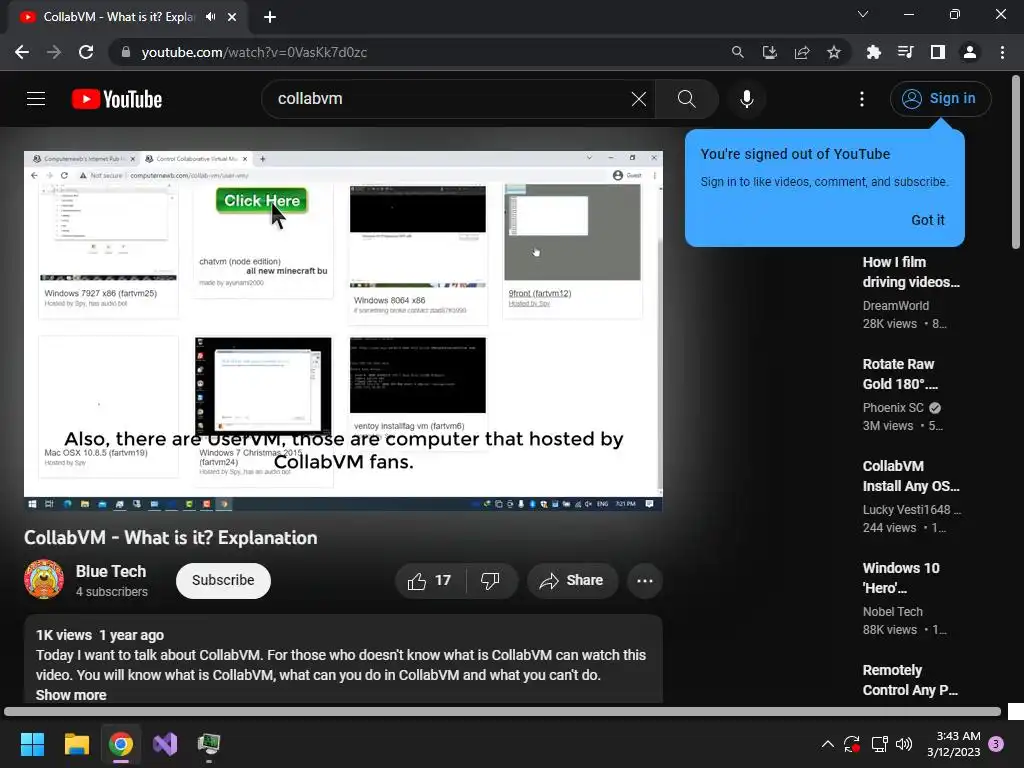Click the Sign in button
1024x768 pixels.
[940, 99]
